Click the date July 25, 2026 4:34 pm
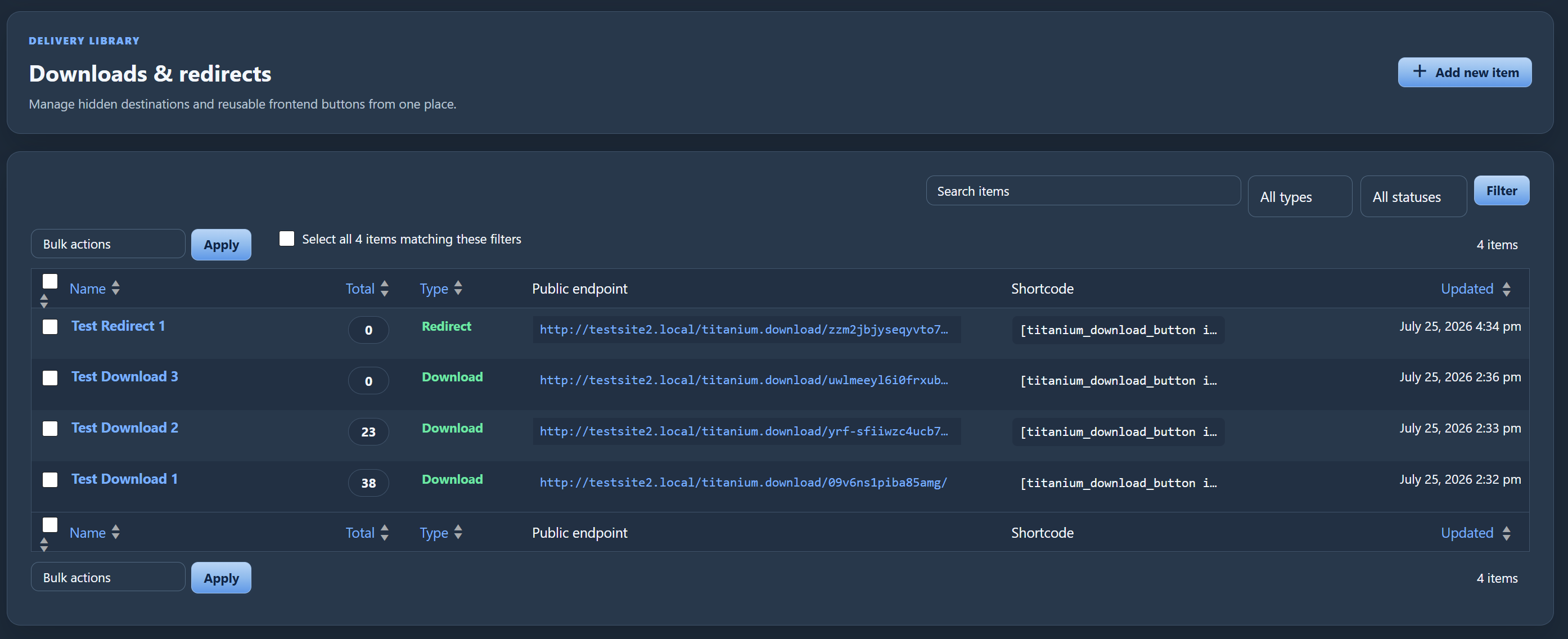Viewport: 1568px width, 639px height. click(x=1459, y=326)
